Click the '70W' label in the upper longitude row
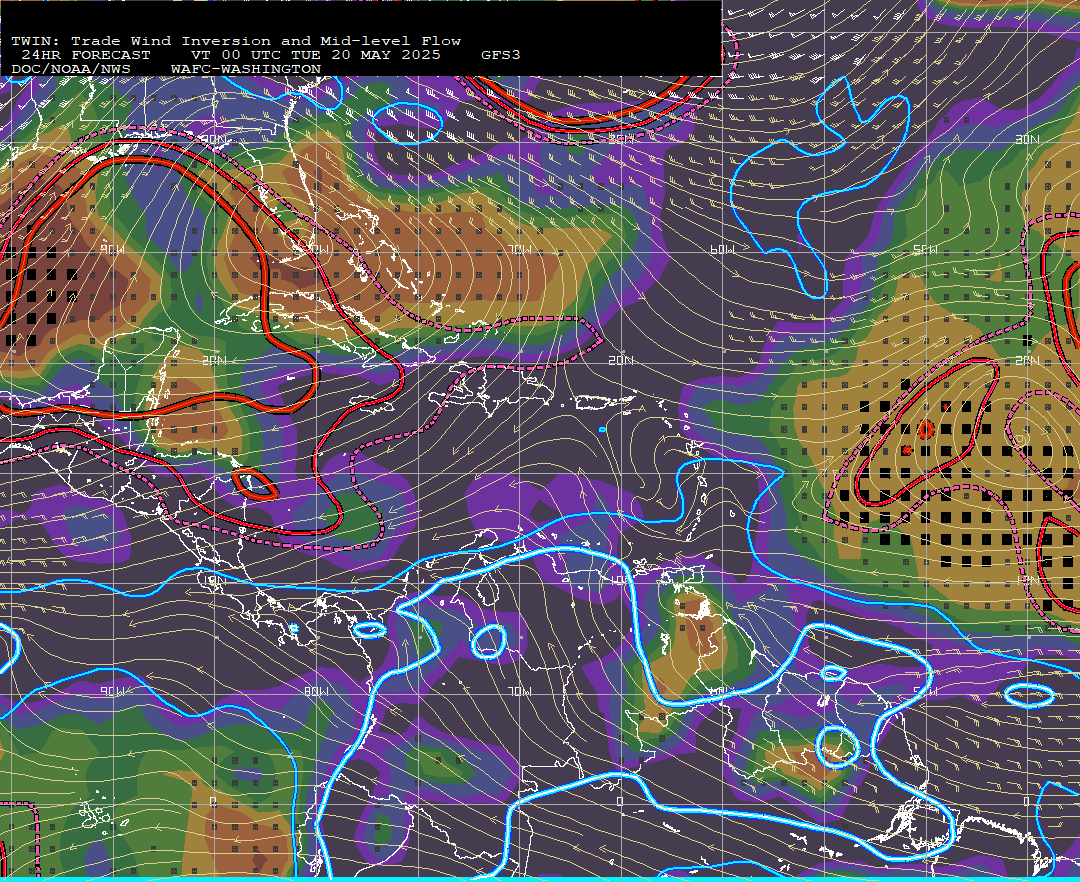Image resolution: width=1080 pixels, height=882 pixels. (520, 249)
